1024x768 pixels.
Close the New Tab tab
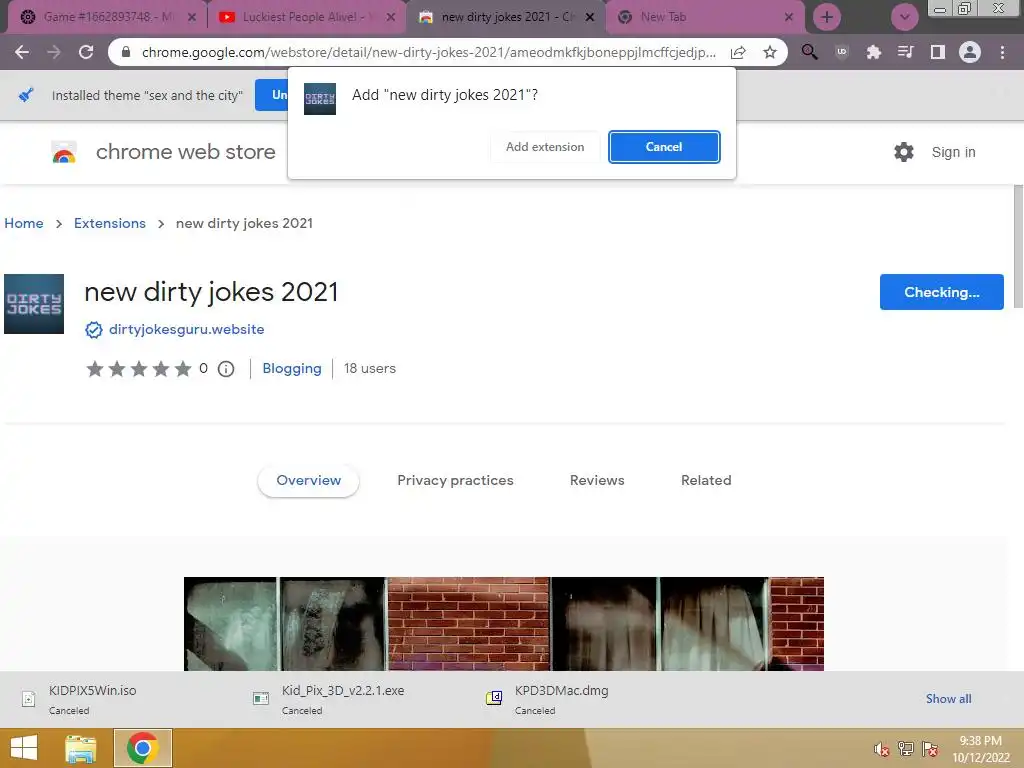[788, 17]
